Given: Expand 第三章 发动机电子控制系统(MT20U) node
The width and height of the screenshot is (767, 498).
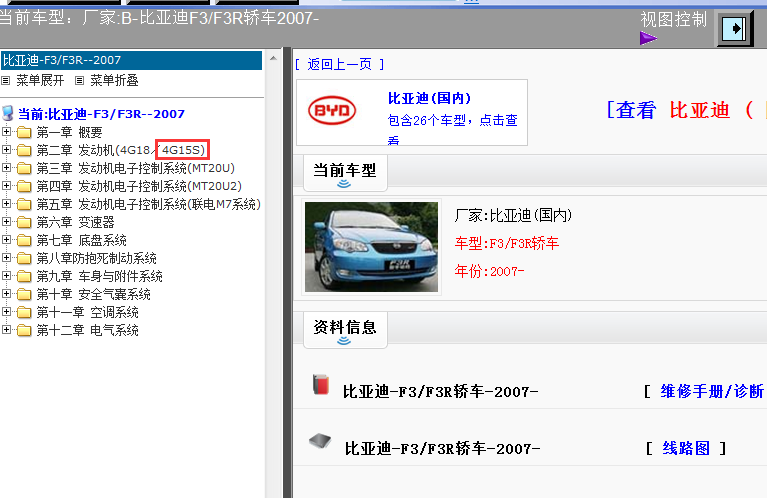Looking at the screenshot, I should [x=6, y=167].
